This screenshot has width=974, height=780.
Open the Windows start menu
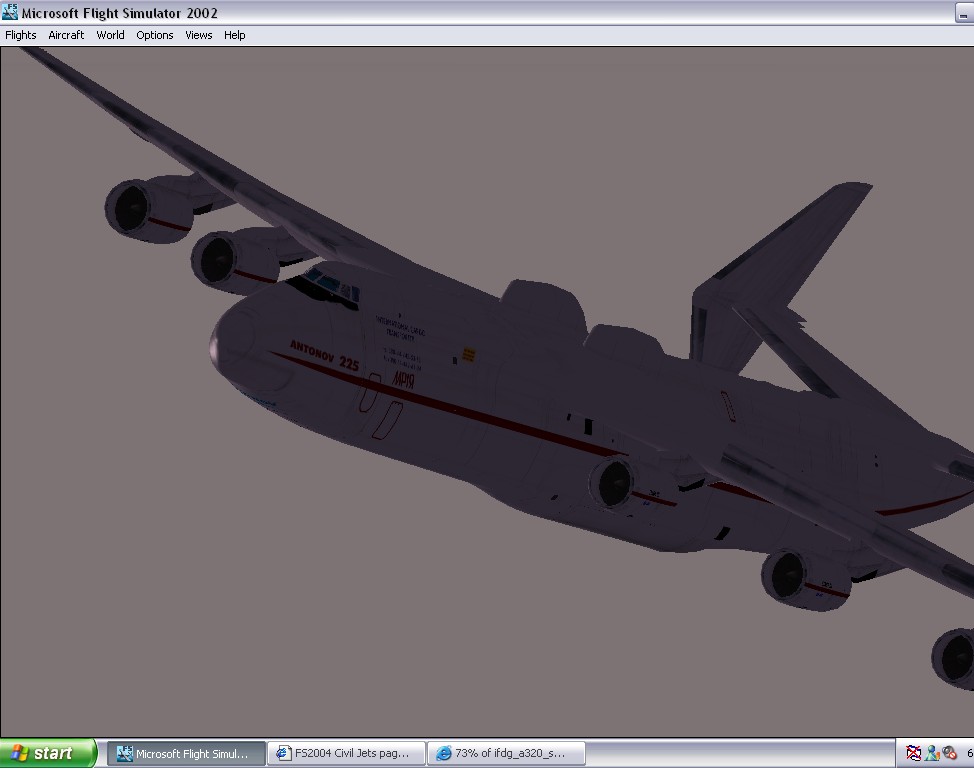point(48,753)
